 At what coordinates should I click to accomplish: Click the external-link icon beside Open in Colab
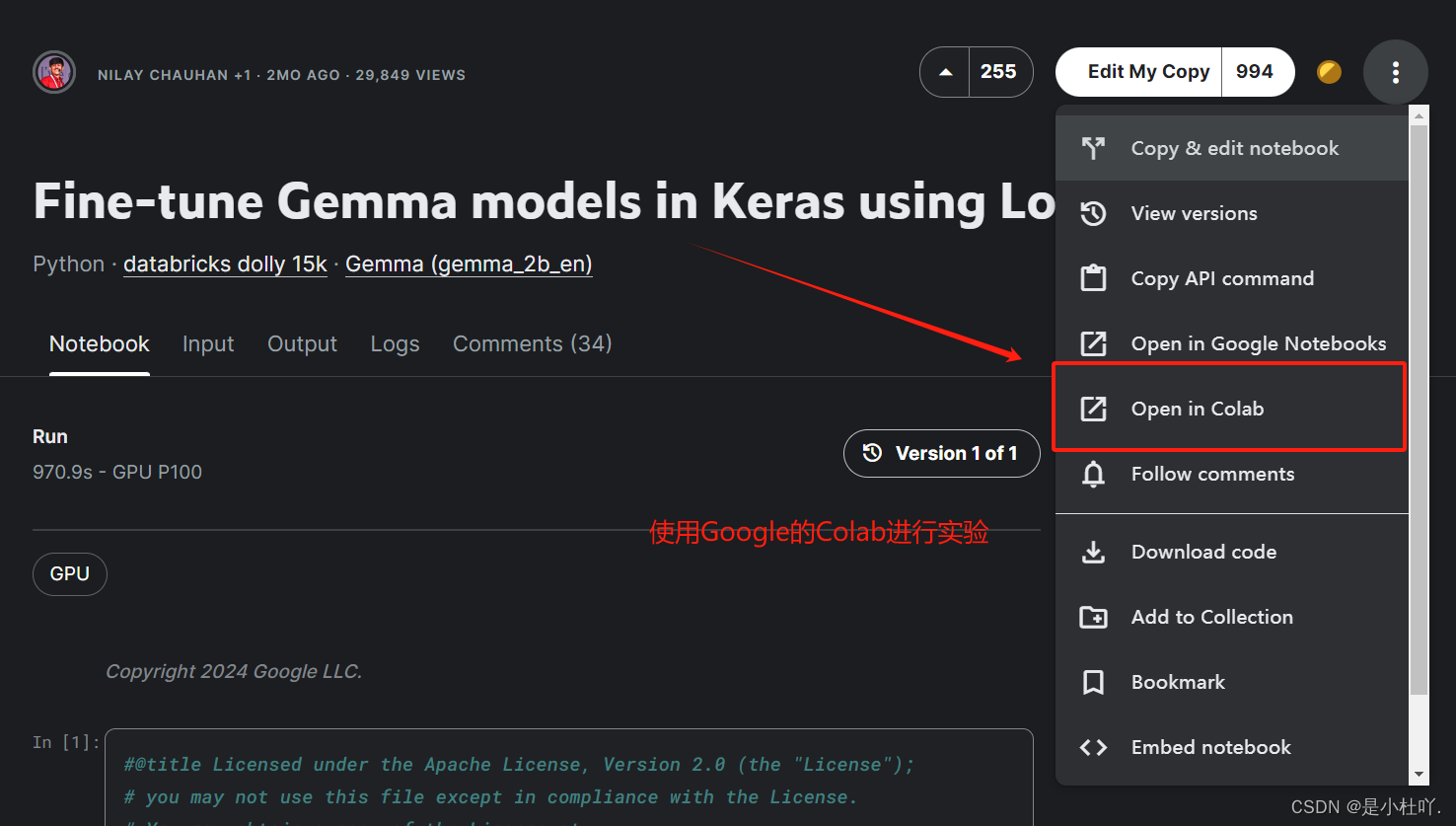1093,409
